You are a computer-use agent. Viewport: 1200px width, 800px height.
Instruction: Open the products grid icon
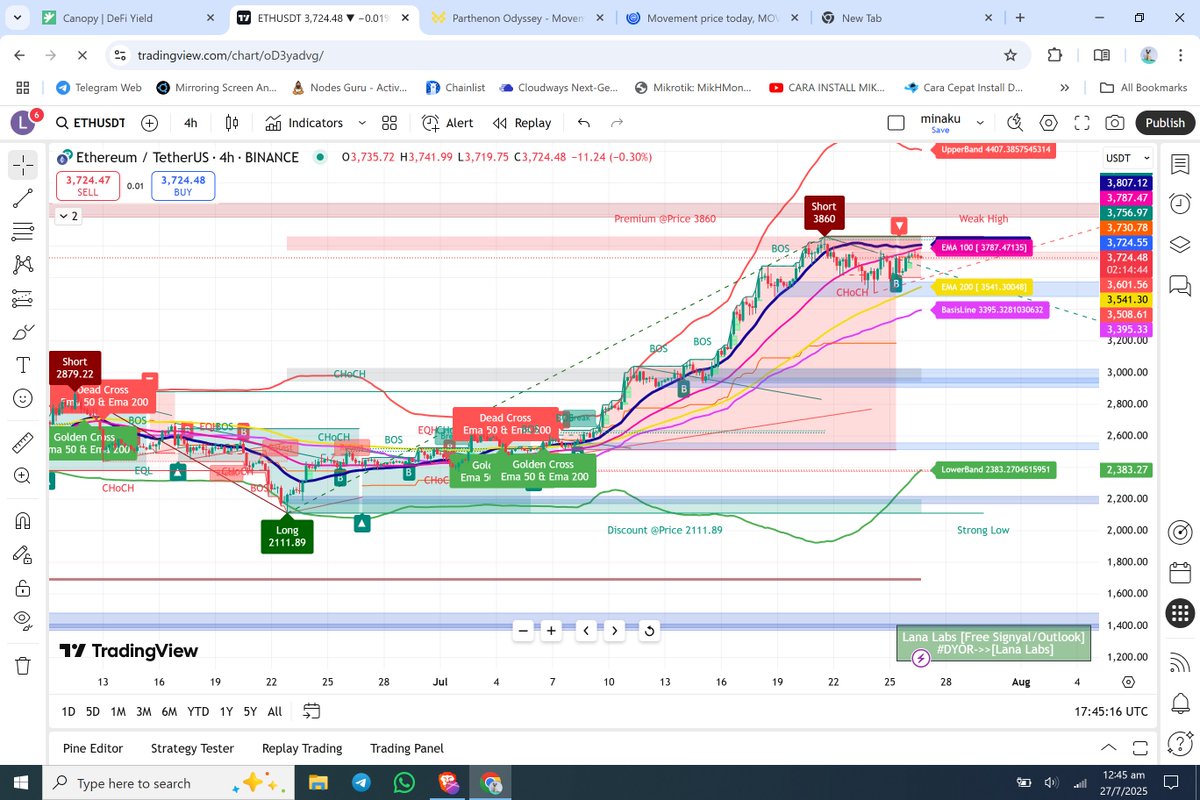coord(1180,614)
